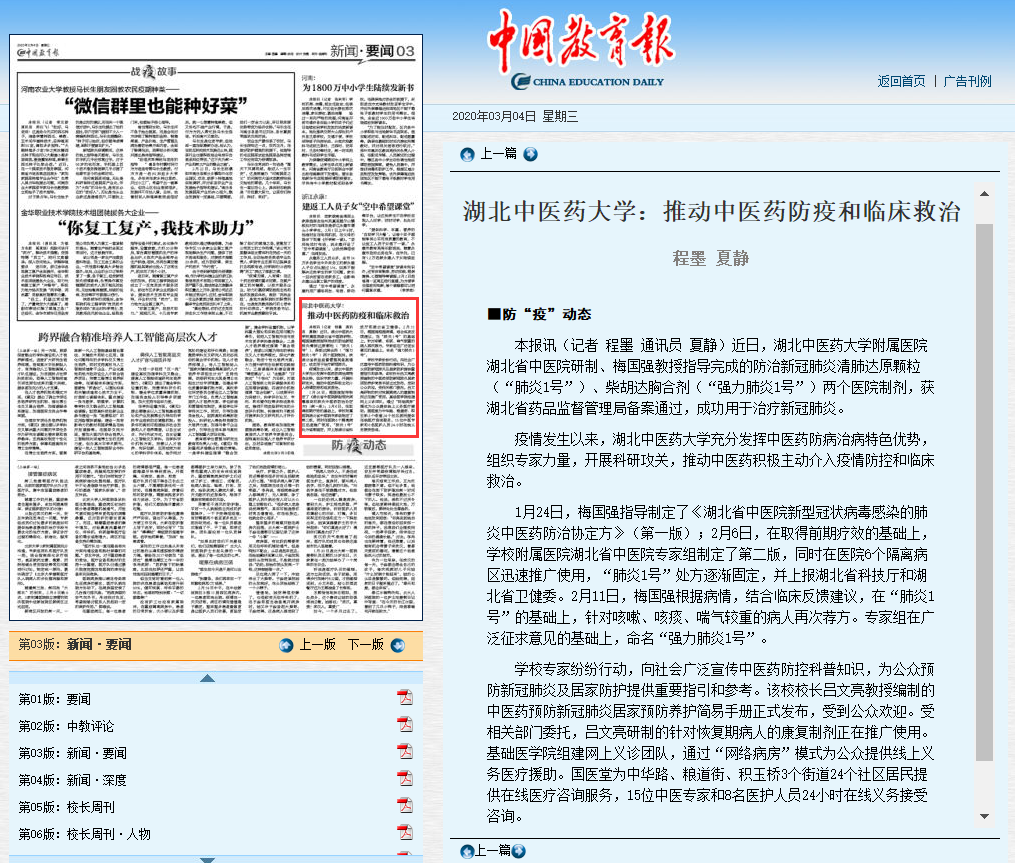Click the previous article arrow icon at top
Screen dimensions: 1015x863
pos(467,154)
